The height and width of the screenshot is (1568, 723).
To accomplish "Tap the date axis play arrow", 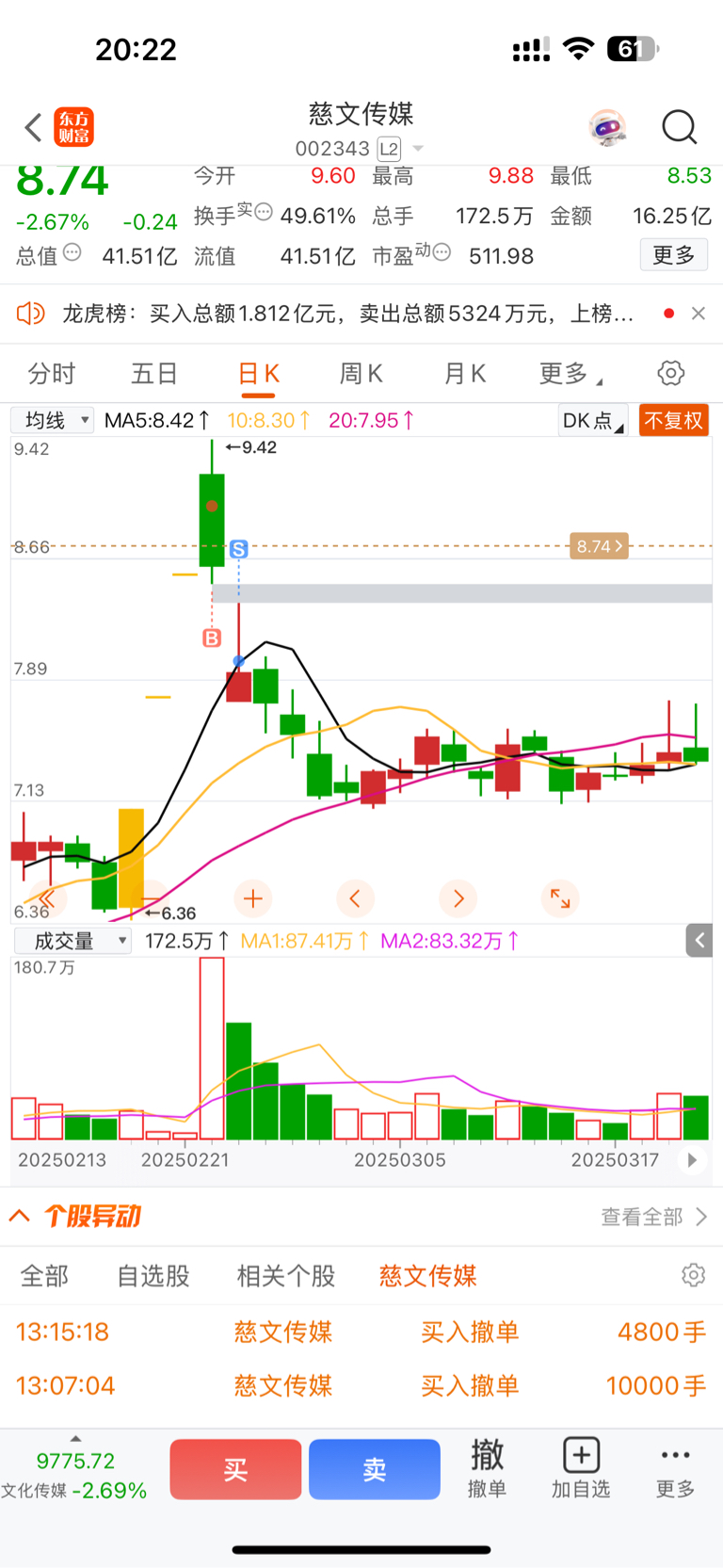I will 692,1160.
